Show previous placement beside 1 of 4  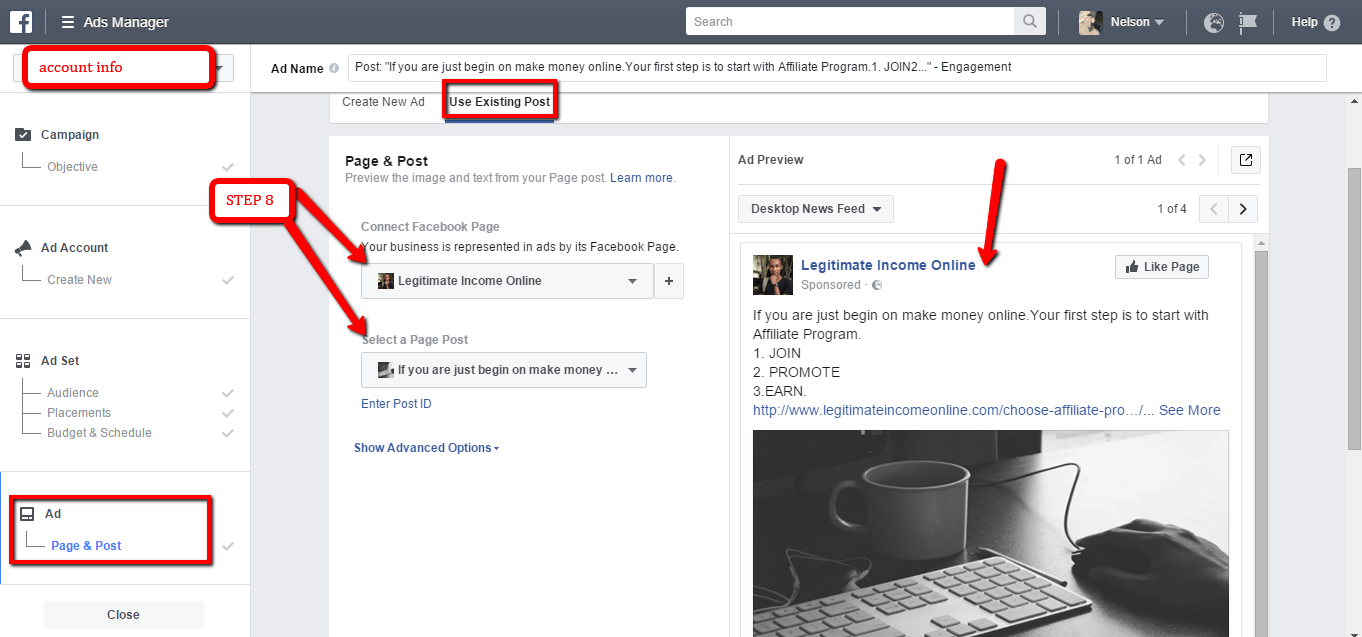pyautogui.click(x=1213, y=209)
